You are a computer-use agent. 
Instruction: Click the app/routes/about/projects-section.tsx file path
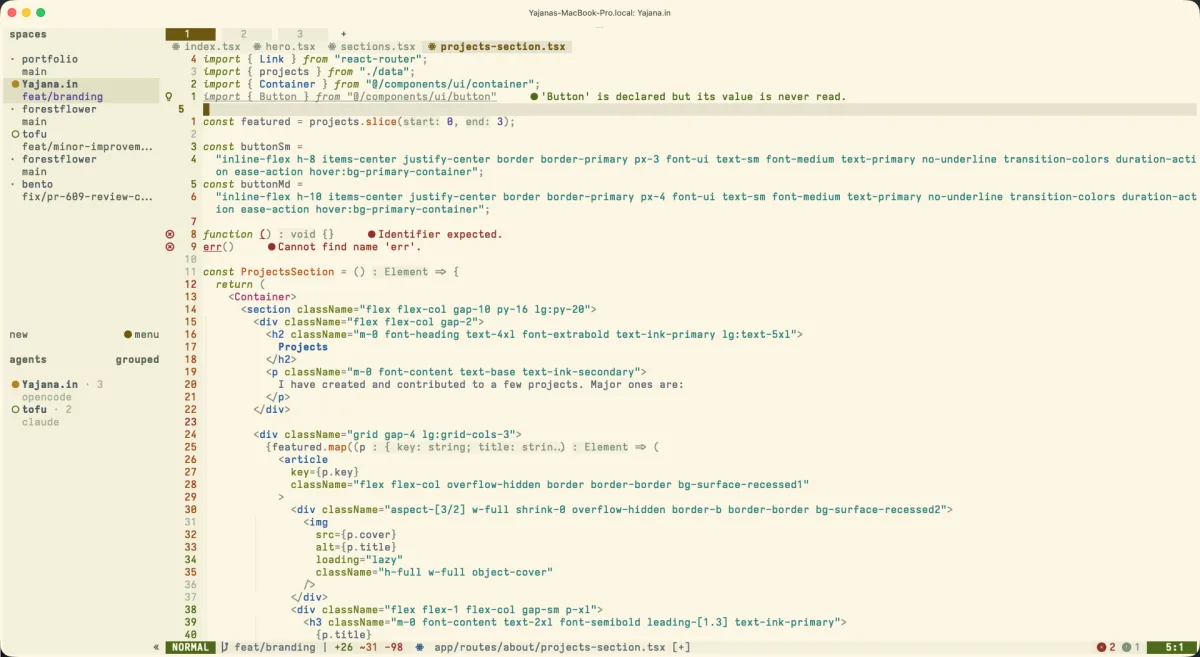(550, 647)
